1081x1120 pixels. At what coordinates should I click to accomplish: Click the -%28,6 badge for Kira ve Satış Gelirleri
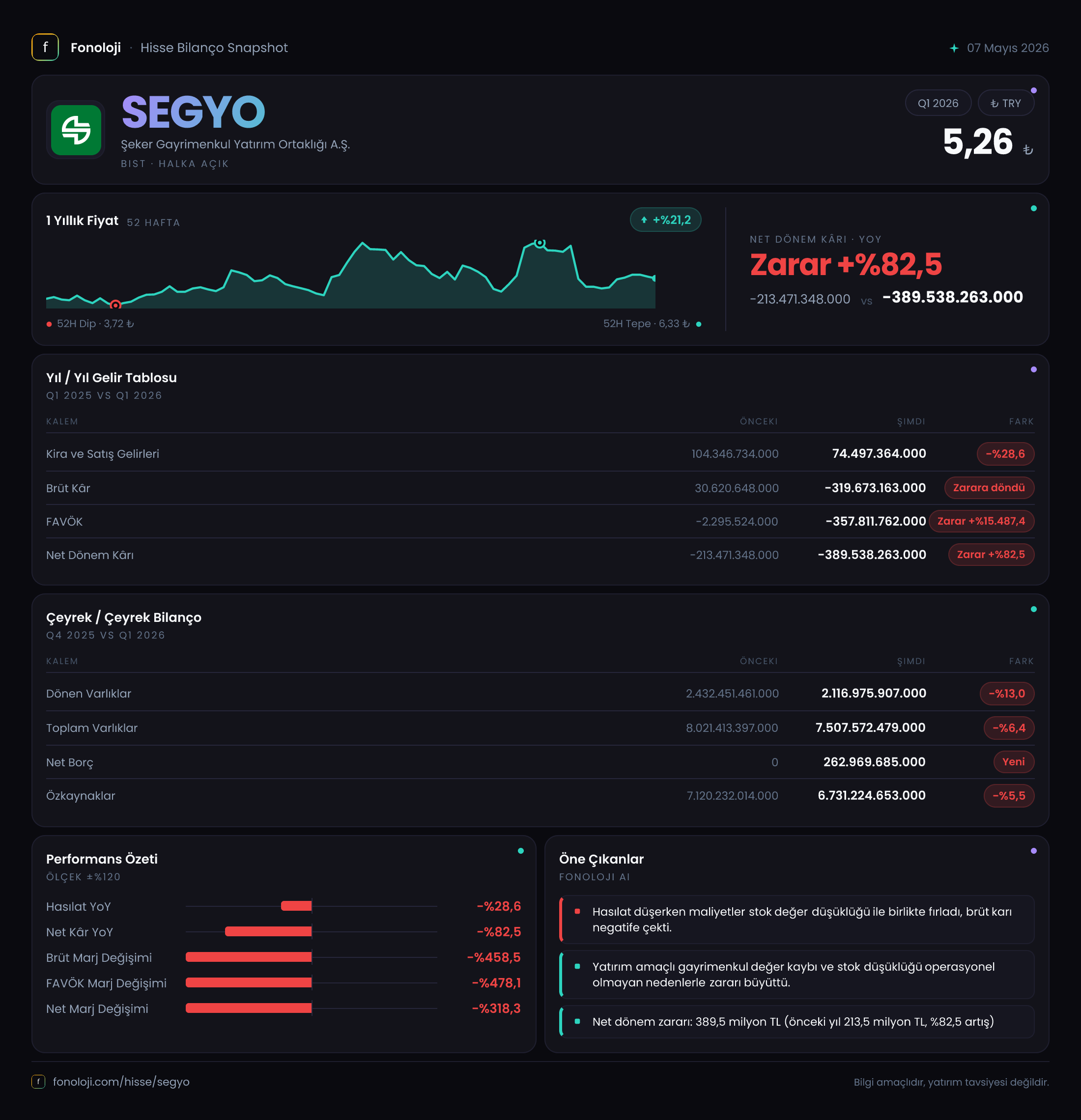[1005, 454]
